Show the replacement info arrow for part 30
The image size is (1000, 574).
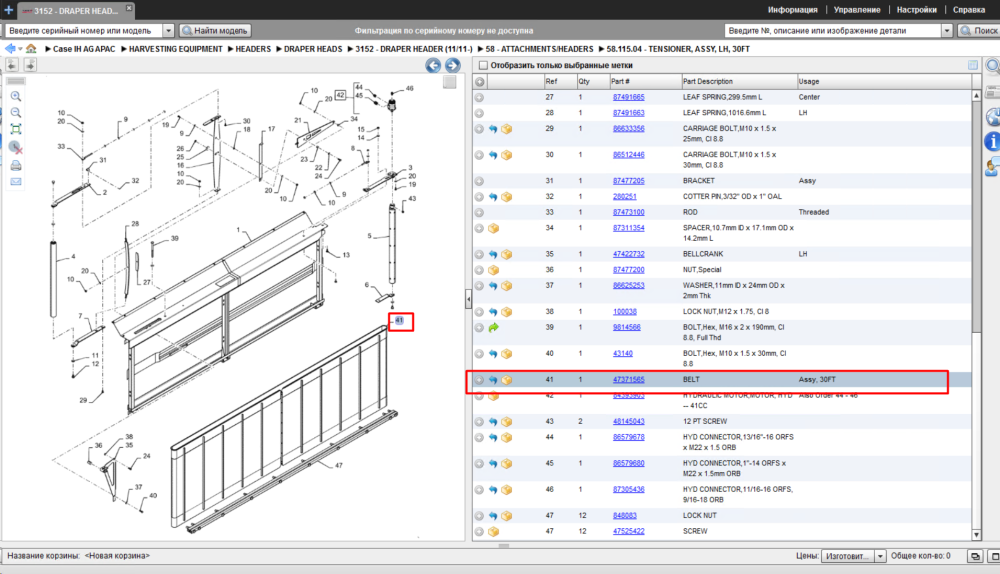click(x=493, y=155)
